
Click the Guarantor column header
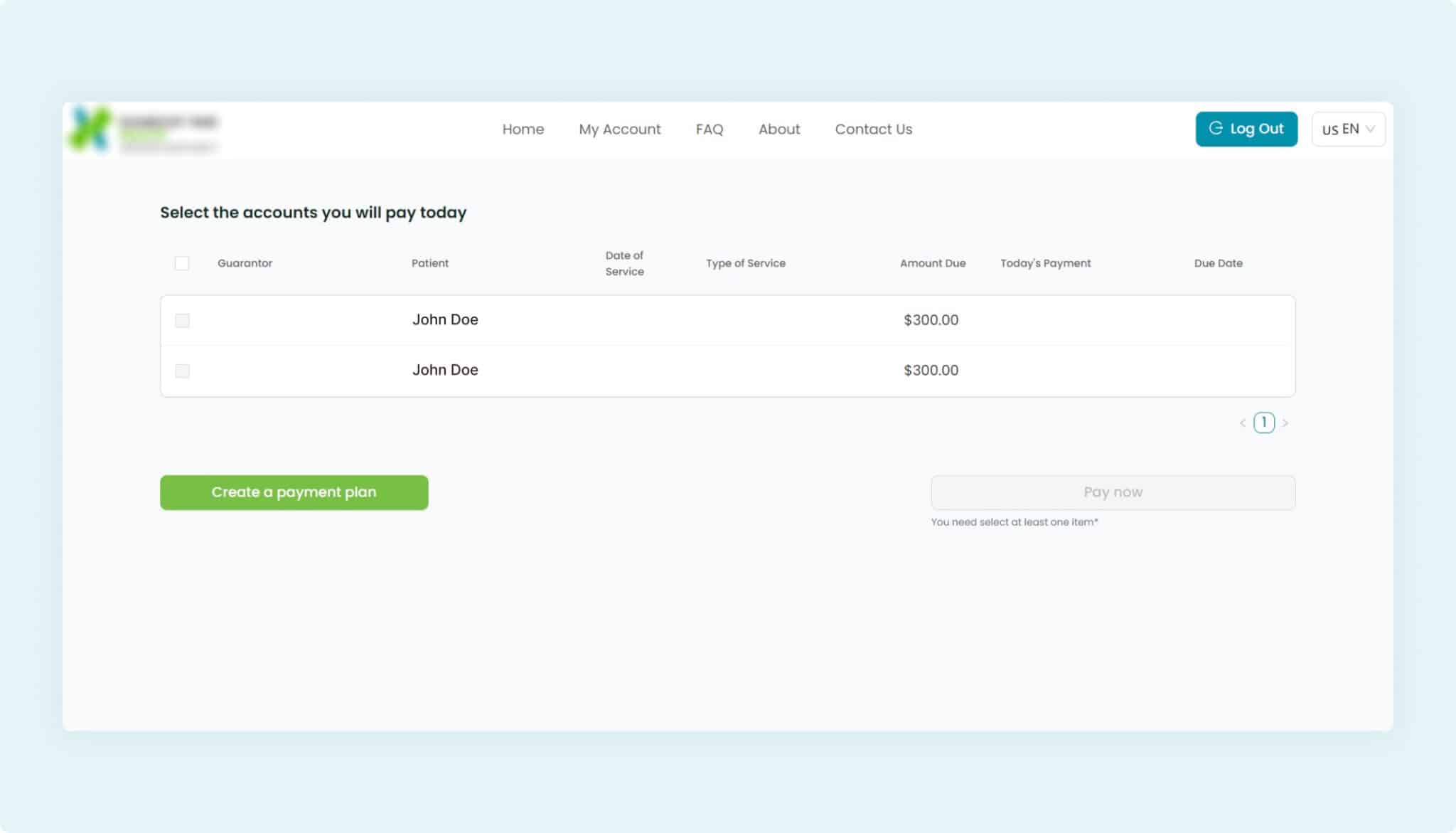(x=245, y=262)
